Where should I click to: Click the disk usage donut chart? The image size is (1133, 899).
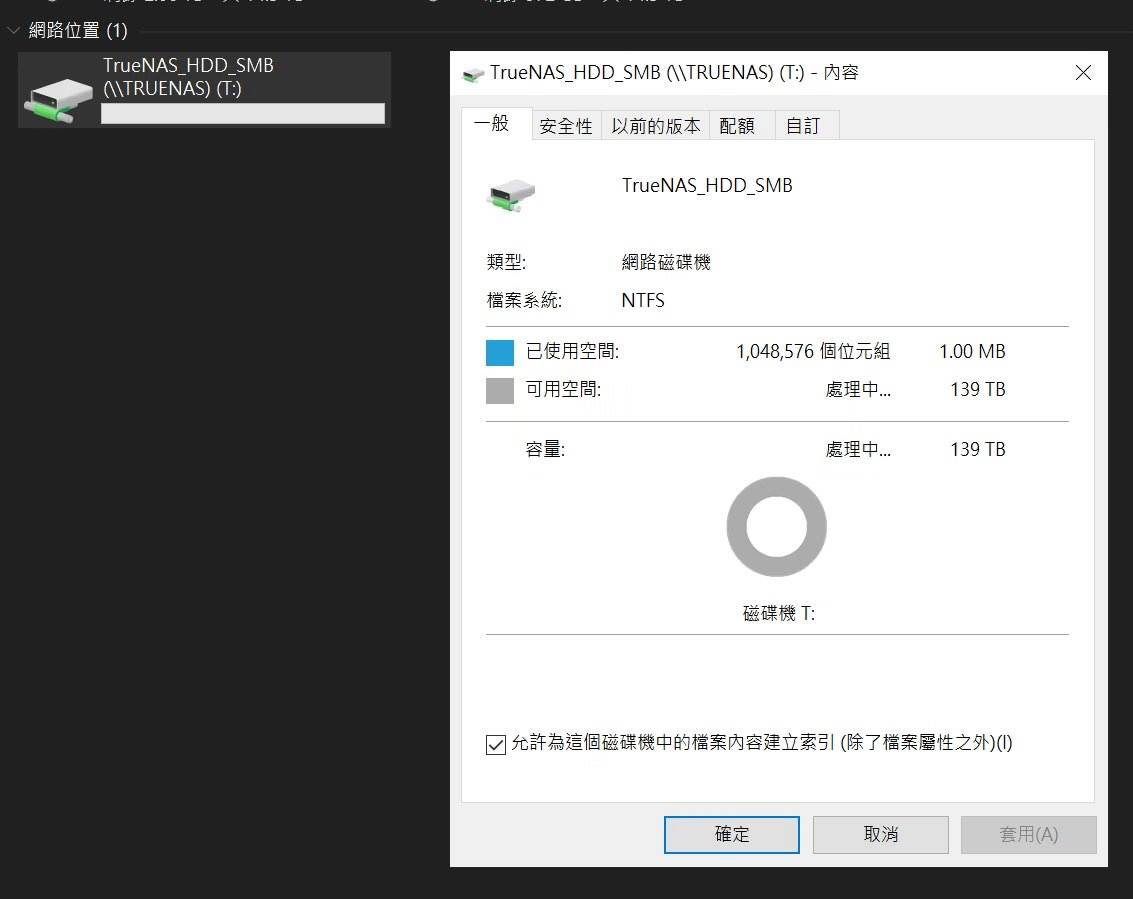coord(777,527)
